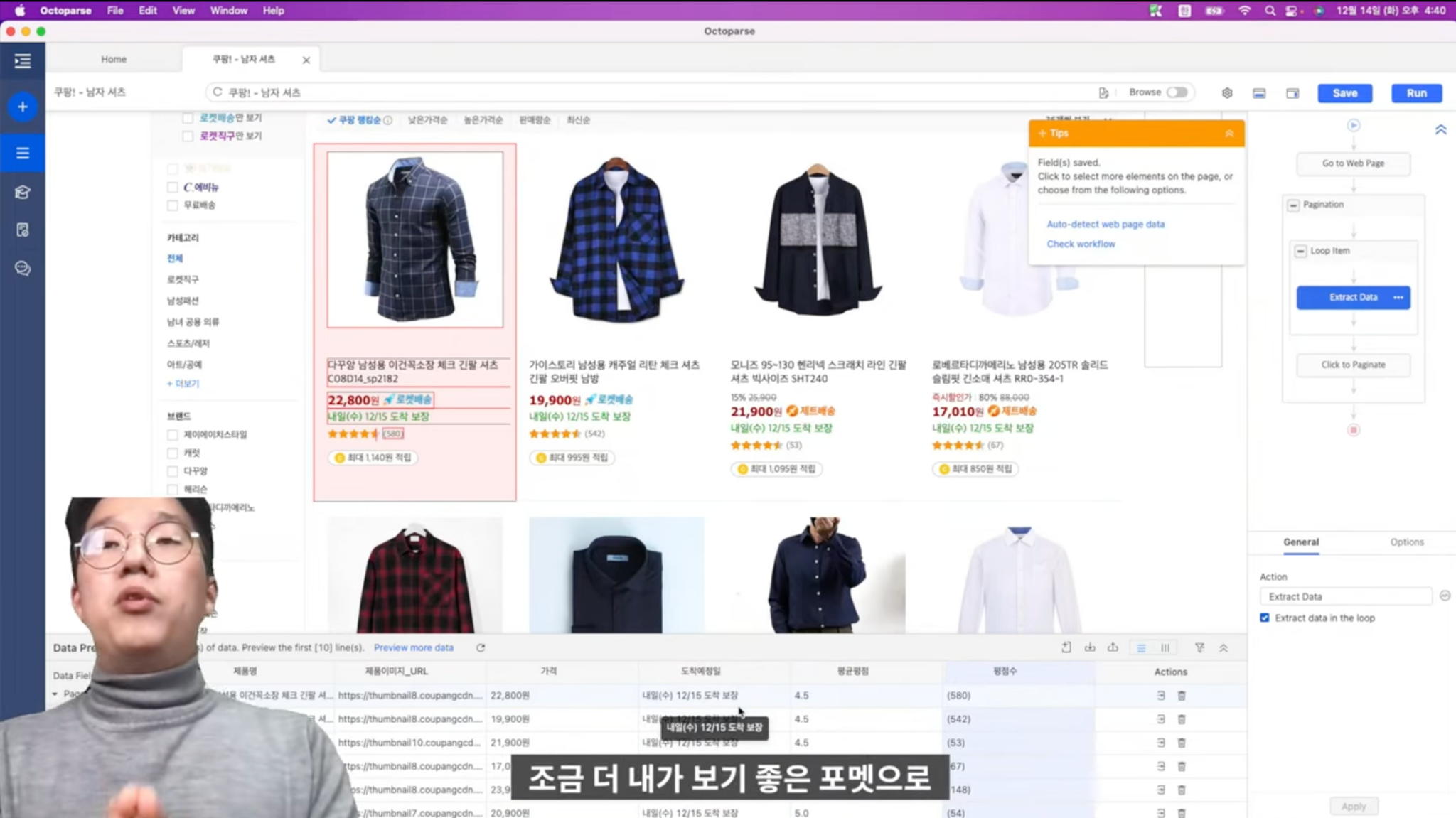Check the 캐럿 brand checkbox

coord(172,453)
